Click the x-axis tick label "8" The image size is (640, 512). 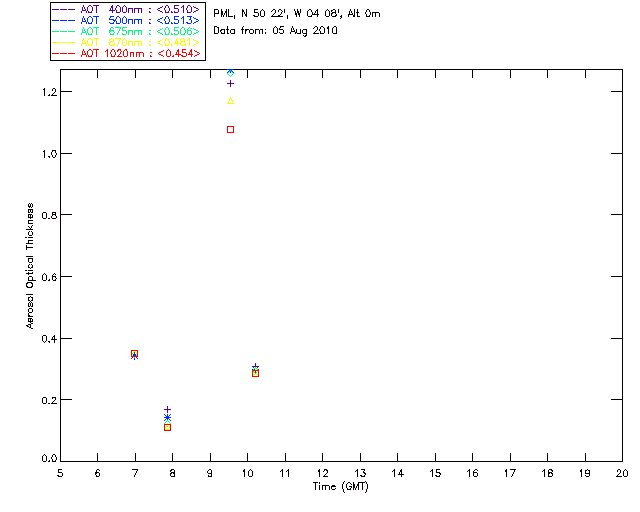click(172, 473)
